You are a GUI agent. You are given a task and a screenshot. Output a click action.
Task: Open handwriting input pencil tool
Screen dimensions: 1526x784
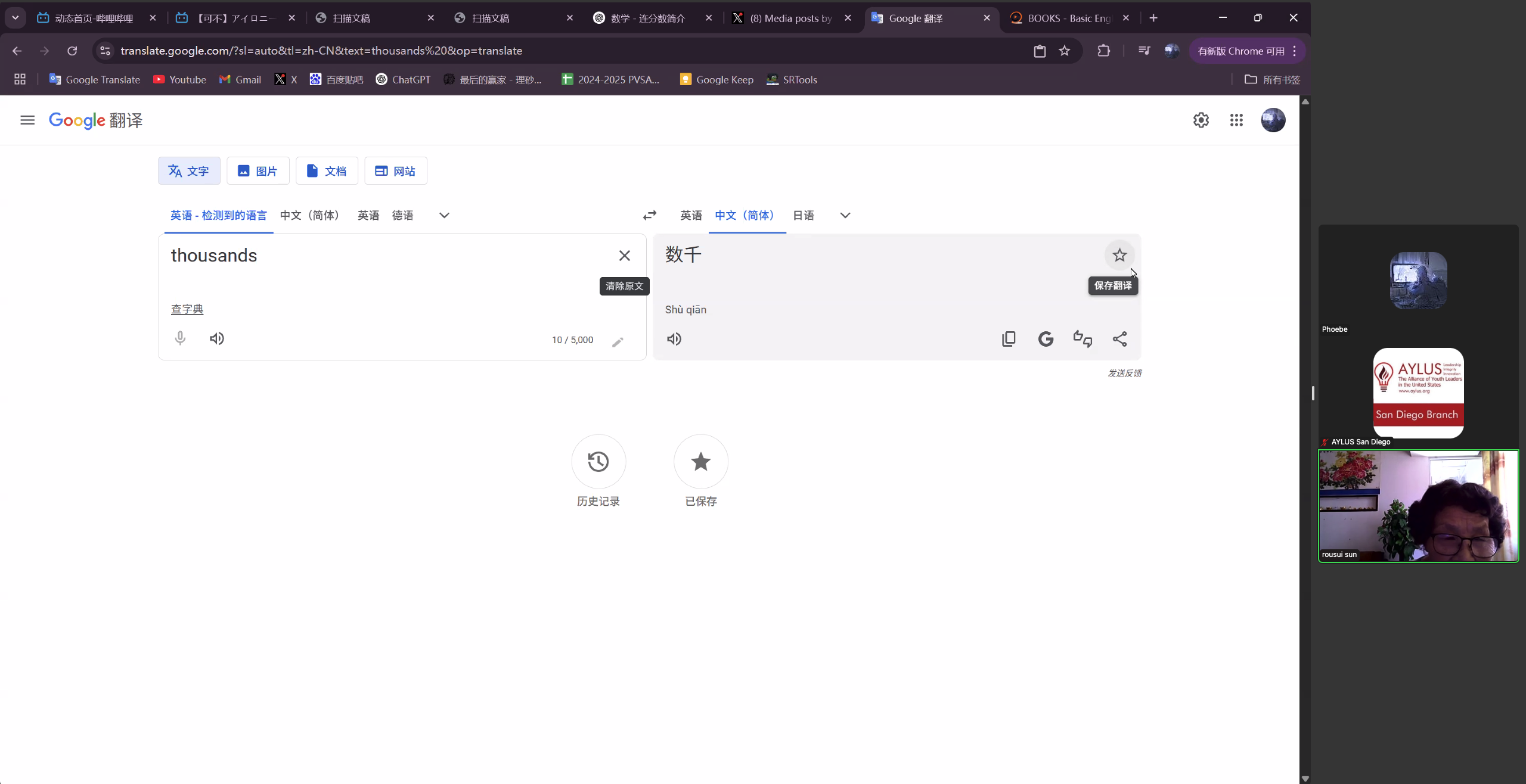618,341
